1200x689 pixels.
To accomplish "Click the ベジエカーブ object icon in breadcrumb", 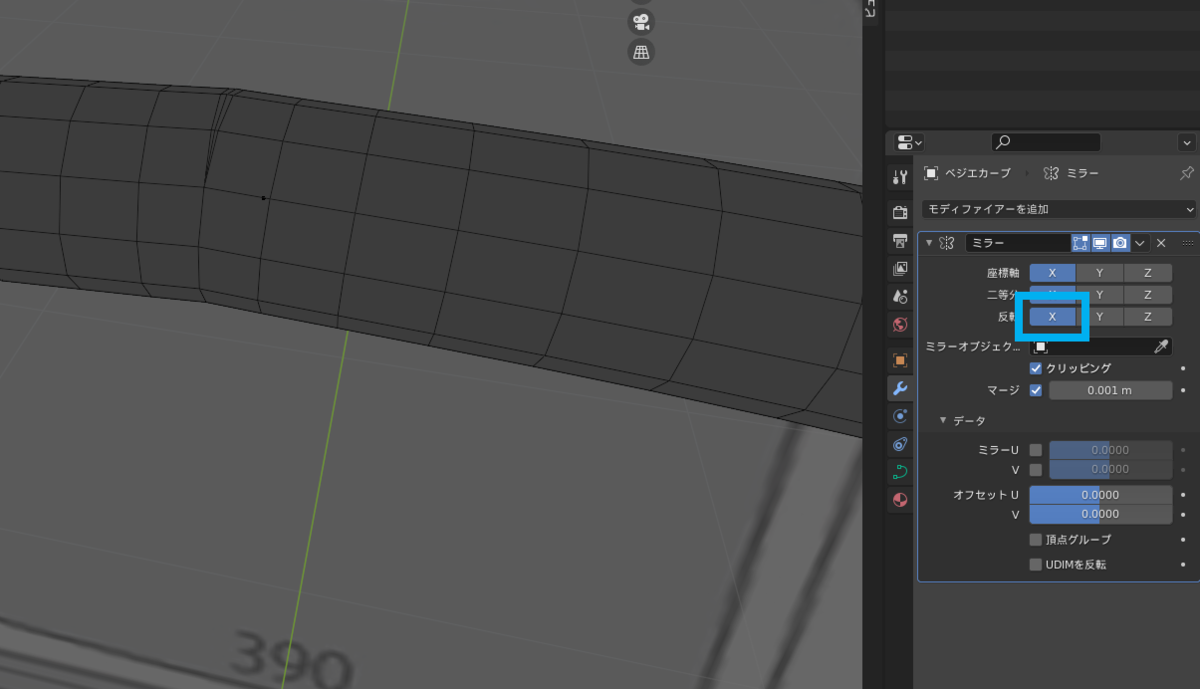I will point(931,173).
